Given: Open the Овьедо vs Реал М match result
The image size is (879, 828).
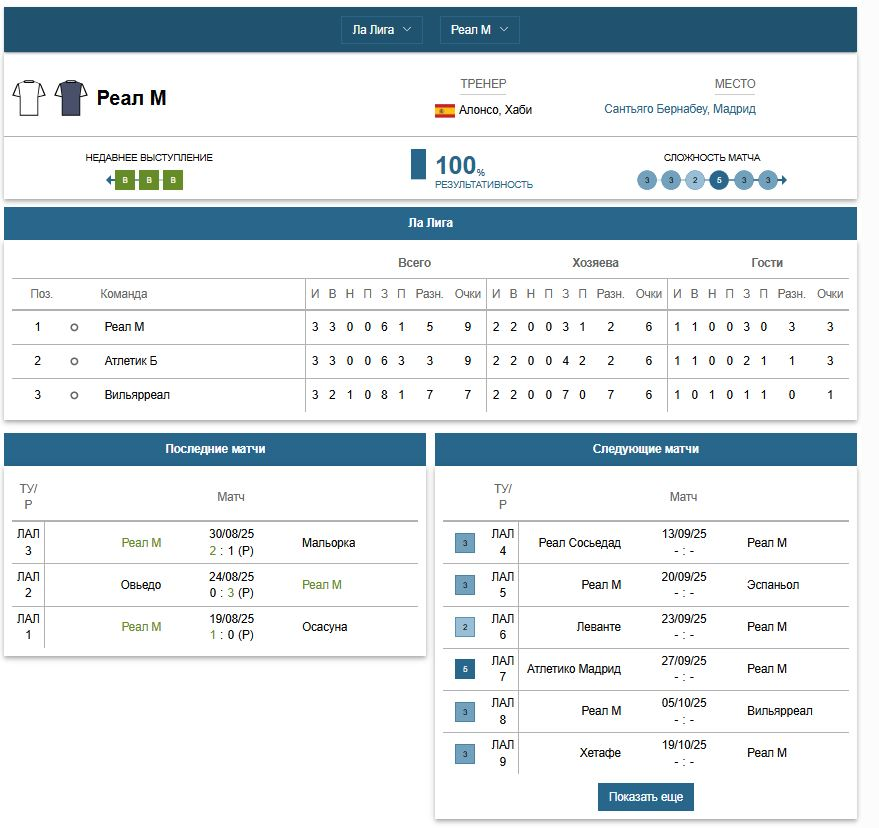Looking at the screenshot, I should [x=232, y=592].
